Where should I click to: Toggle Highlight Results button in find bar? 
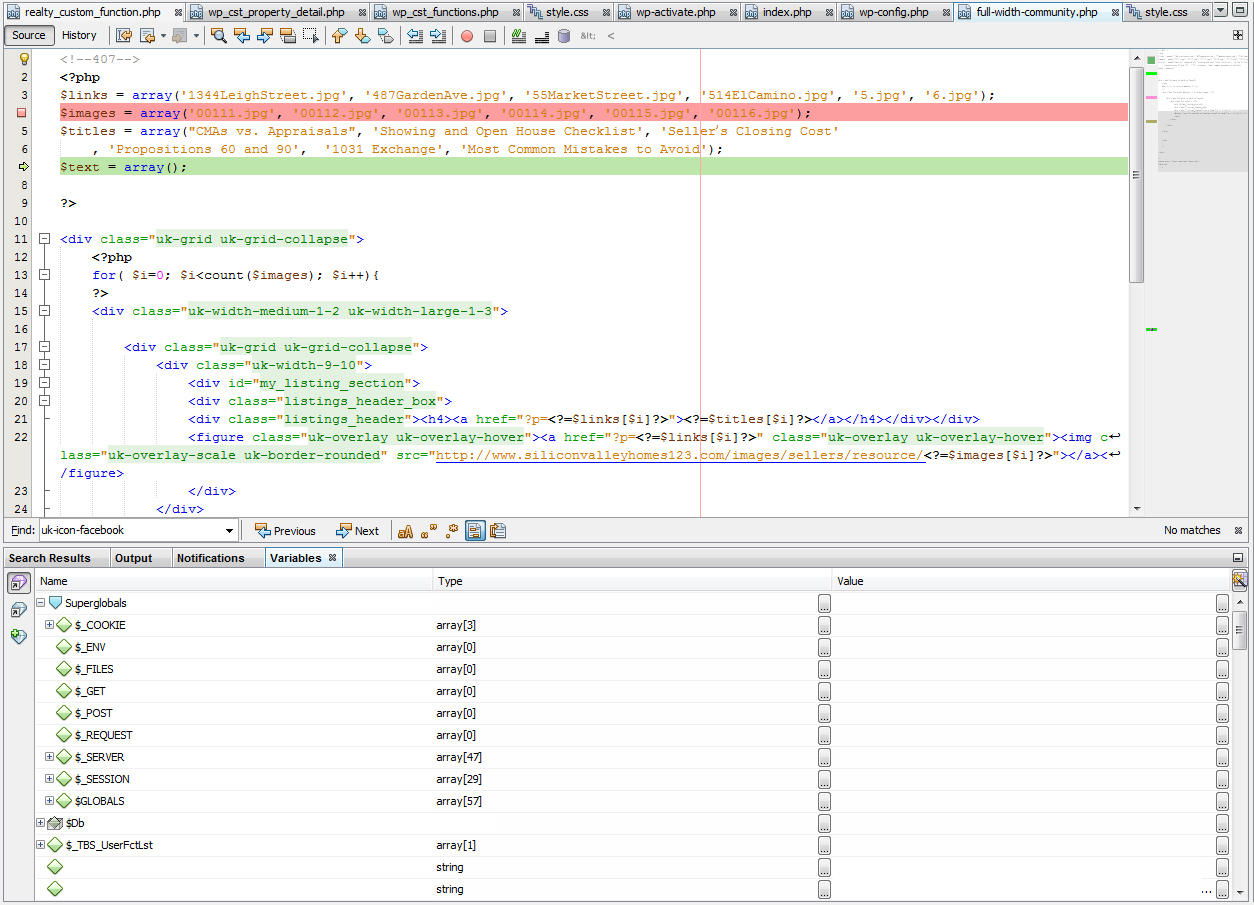coord(475,531)
